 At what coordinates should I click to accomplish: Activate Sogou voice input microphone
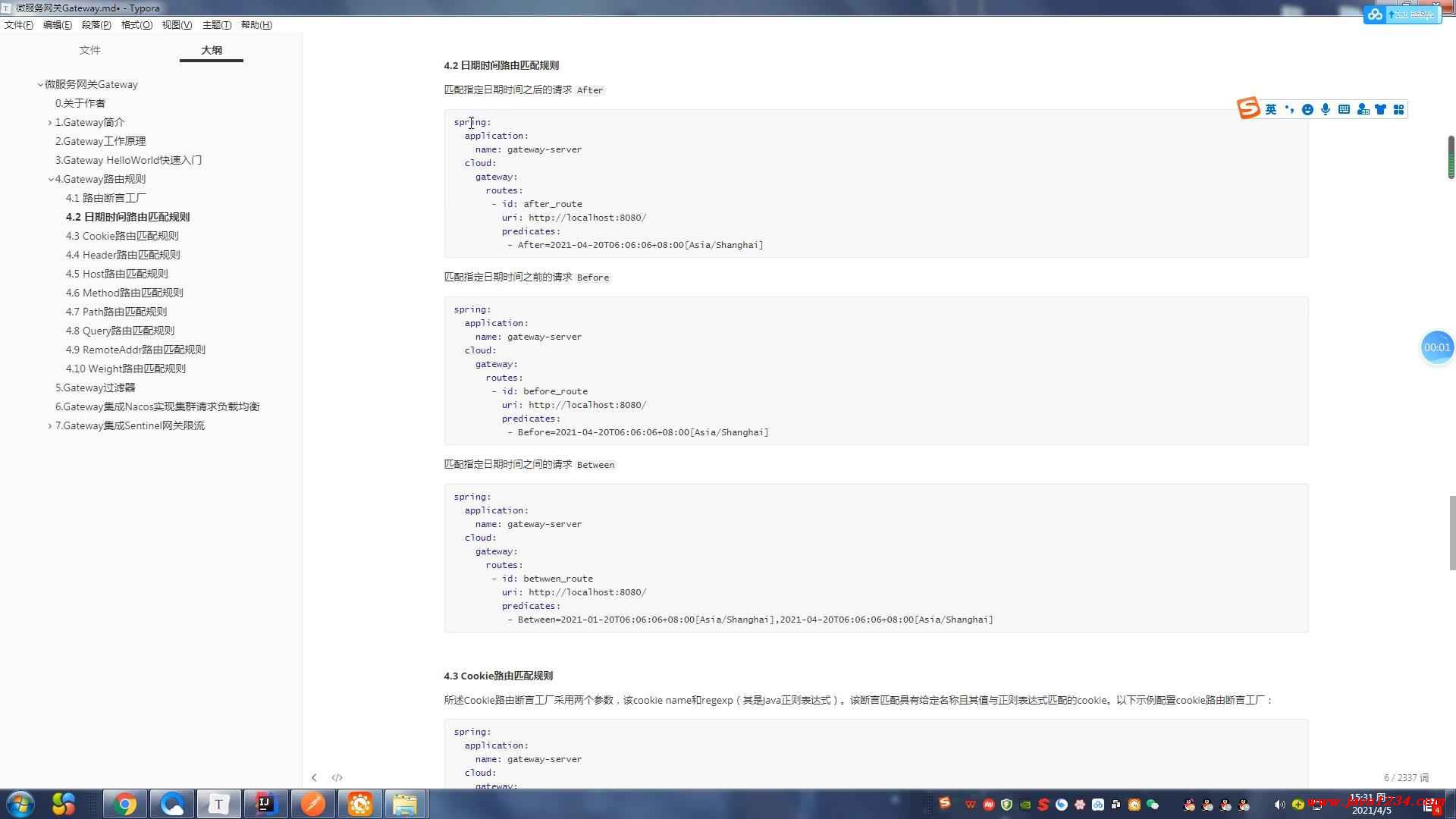point(1326,109)
